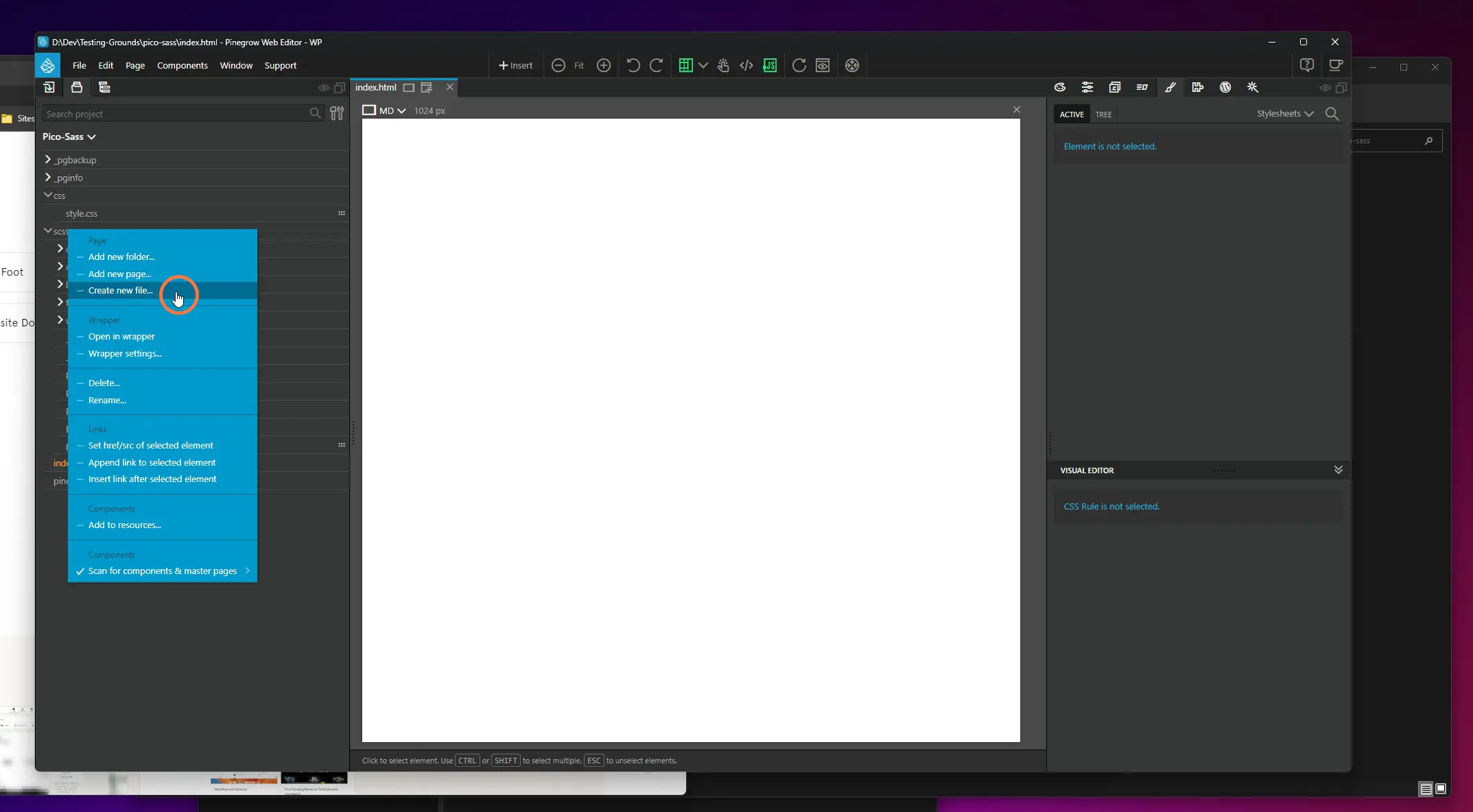Open the page code editor
Image resolution: width=1473 pixels, height=812 pixels.
(x=746, y=65)
